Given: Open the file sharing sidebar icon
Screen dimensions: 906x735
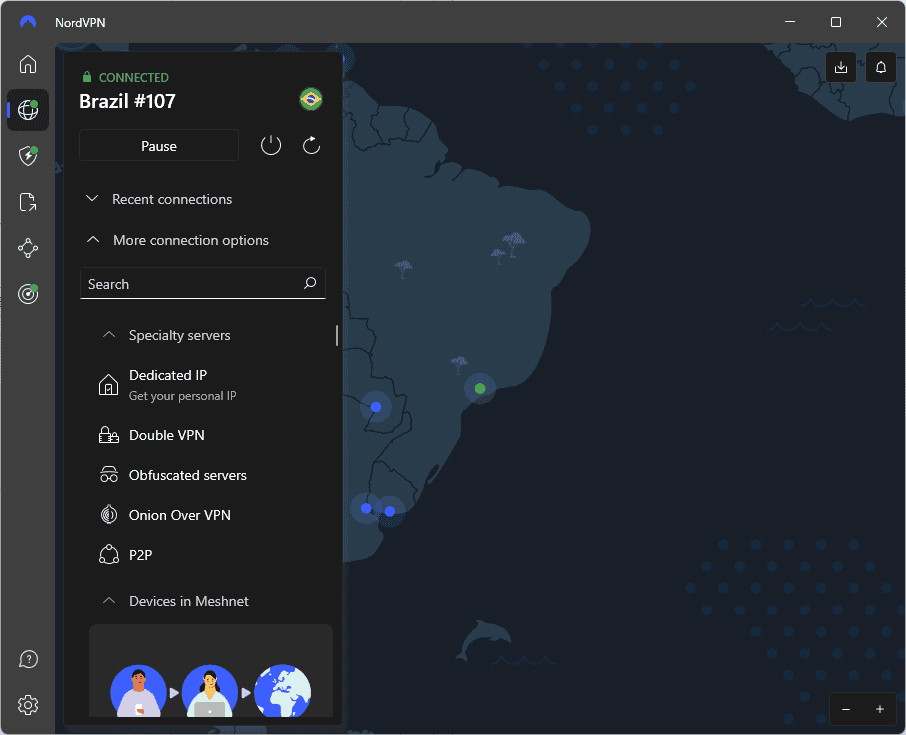Looking at the screenshot, I should [x=28, y=202].
